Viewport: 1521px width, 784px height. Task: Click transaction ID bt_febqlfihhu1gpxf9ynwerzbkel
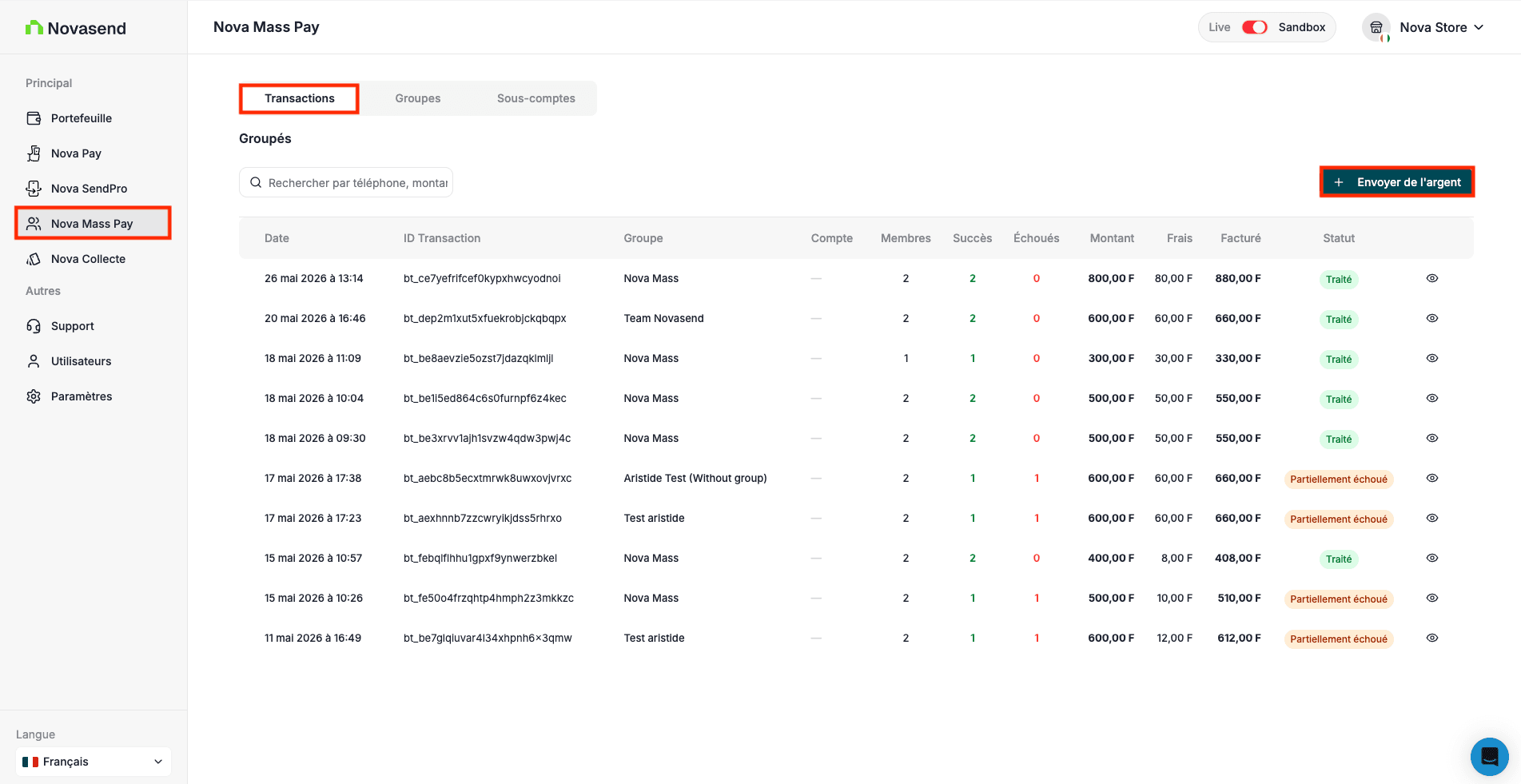pyautogui.click(x=480, y=558)
